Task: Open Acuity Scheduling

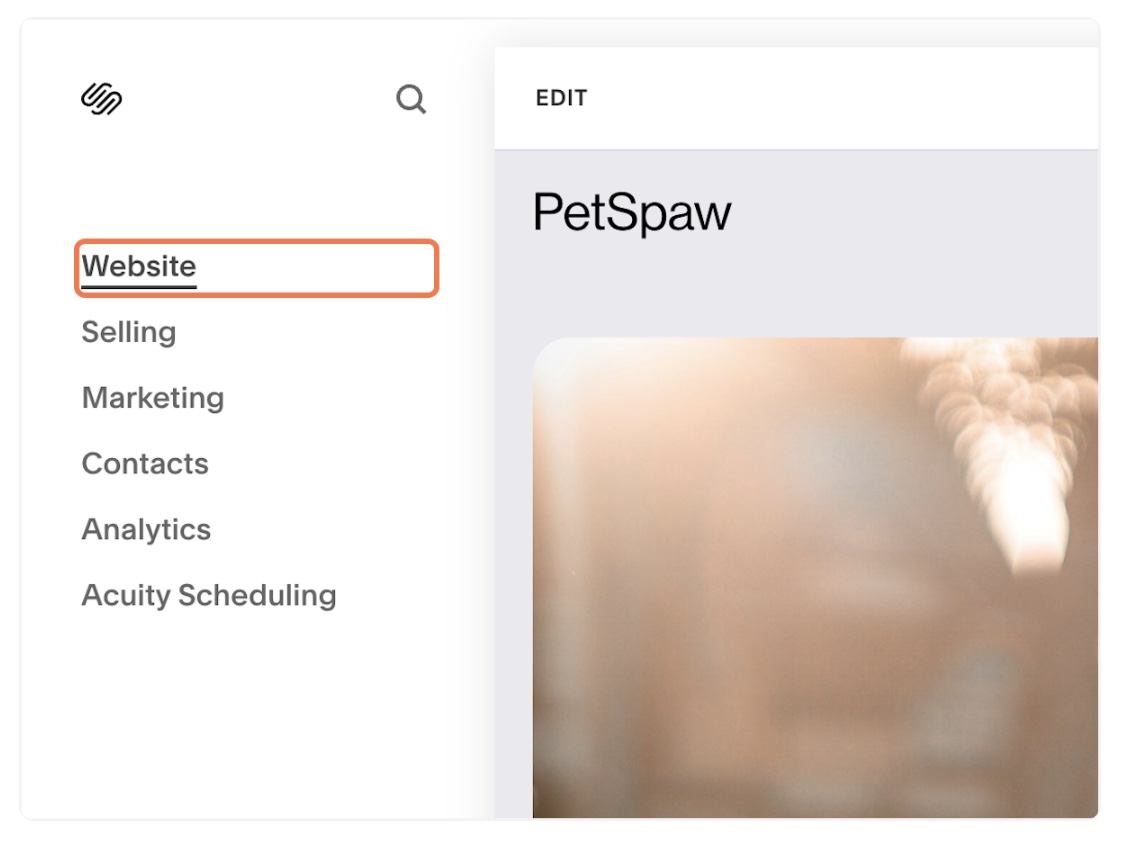Action: coord(209,596)
